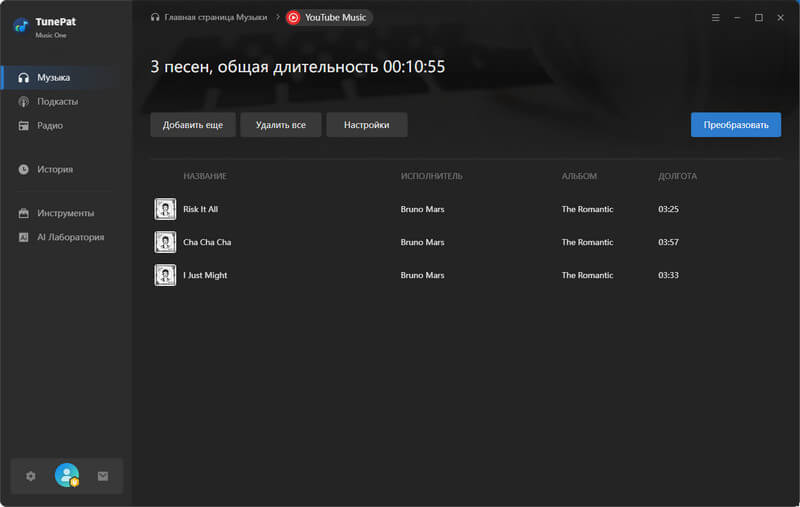The image size is (800, 507).
Task: Click The Romantic in Risk It All row
Action: click(x=587, y=209)
